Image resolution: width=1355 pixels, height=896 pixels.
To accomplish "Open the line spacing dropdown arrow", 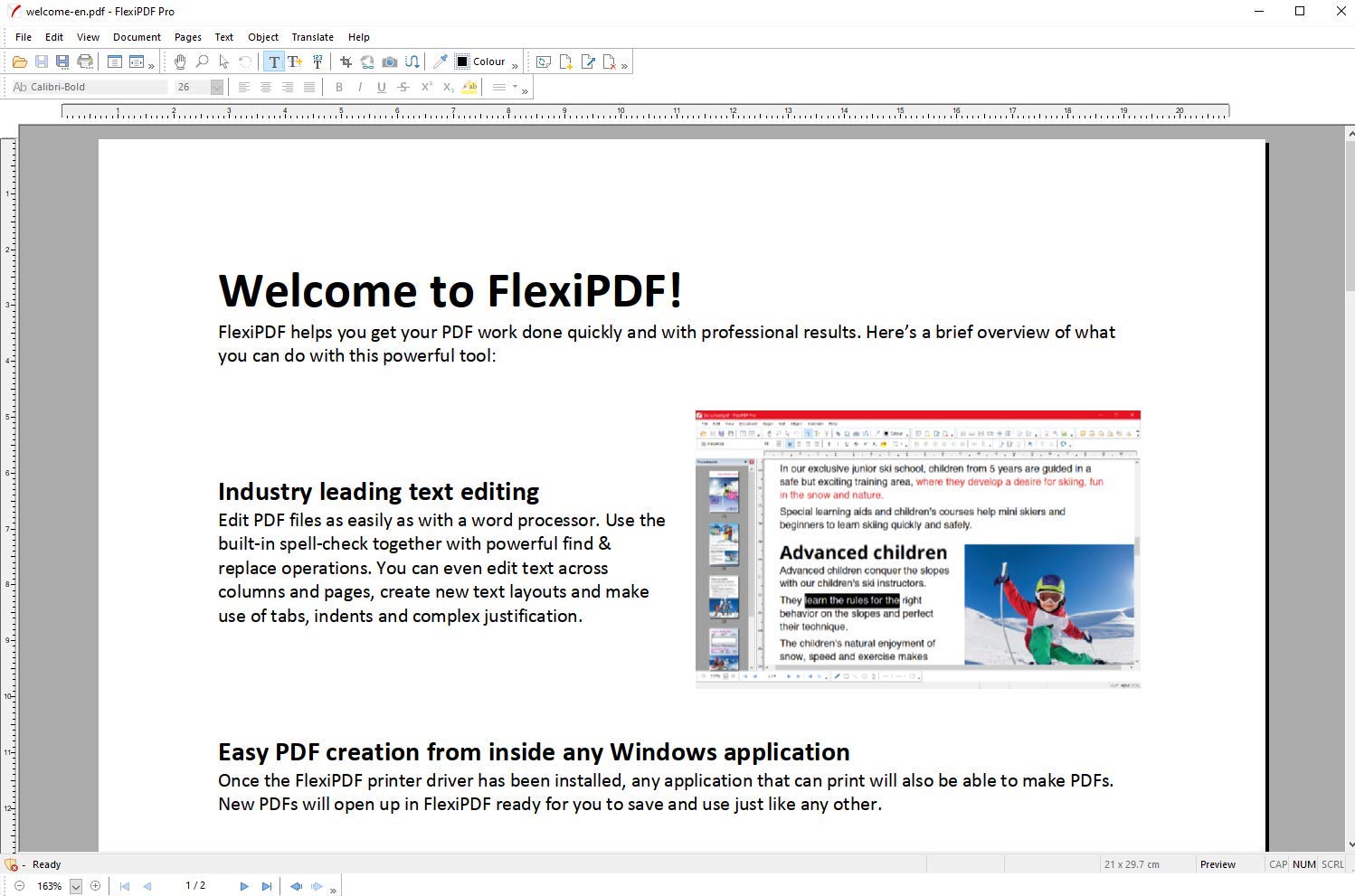I will click(x=515, y=87).
